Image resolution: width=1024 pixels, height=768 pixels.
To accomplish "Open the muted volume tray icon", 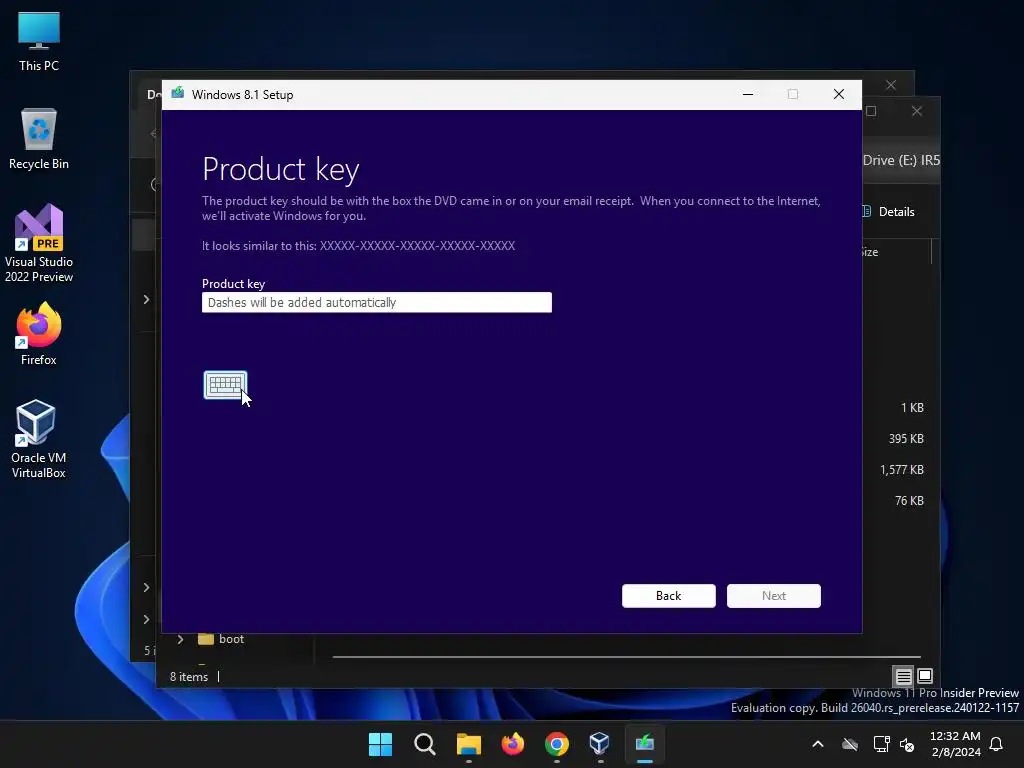I will [906, 744].
